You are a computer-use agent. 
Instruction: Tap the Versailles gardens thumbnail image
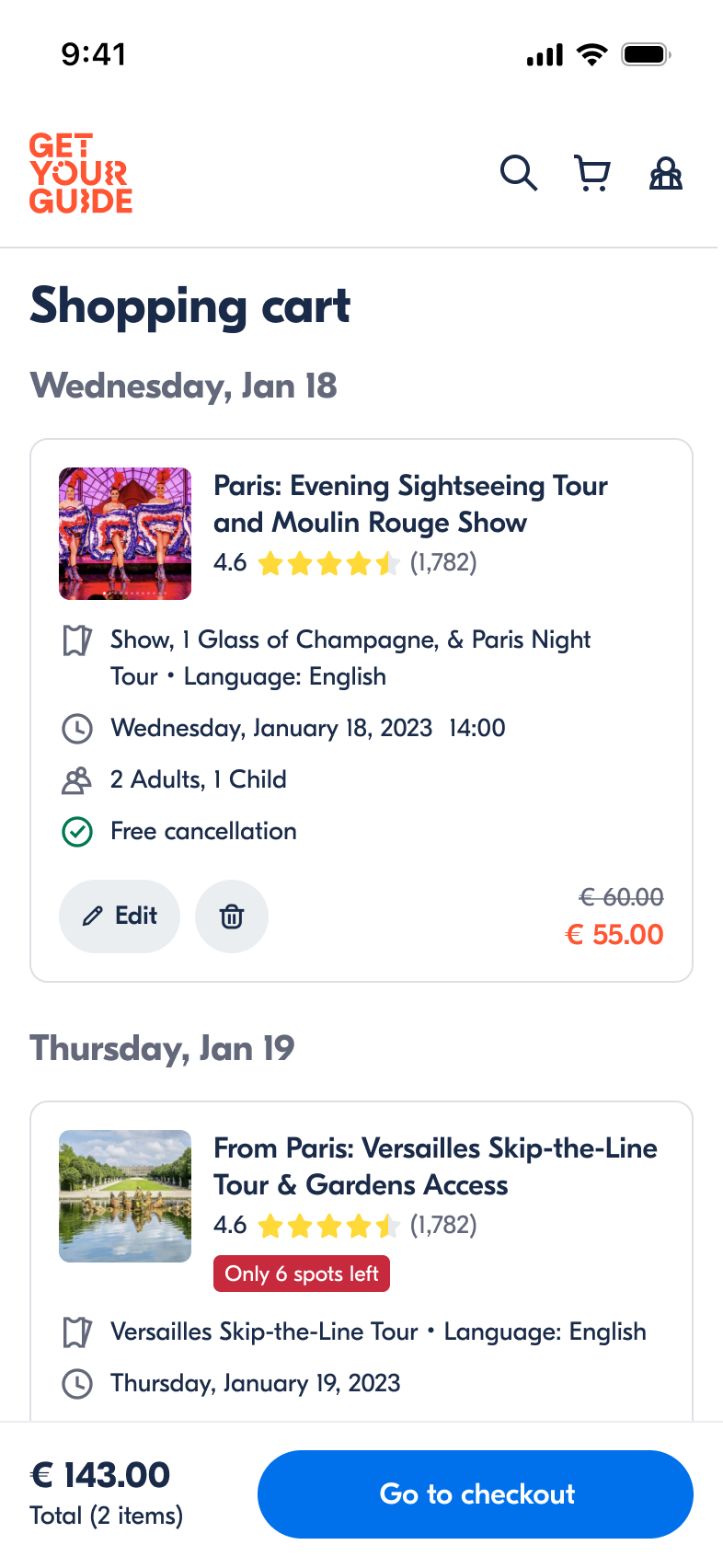tap(125, 1196)
